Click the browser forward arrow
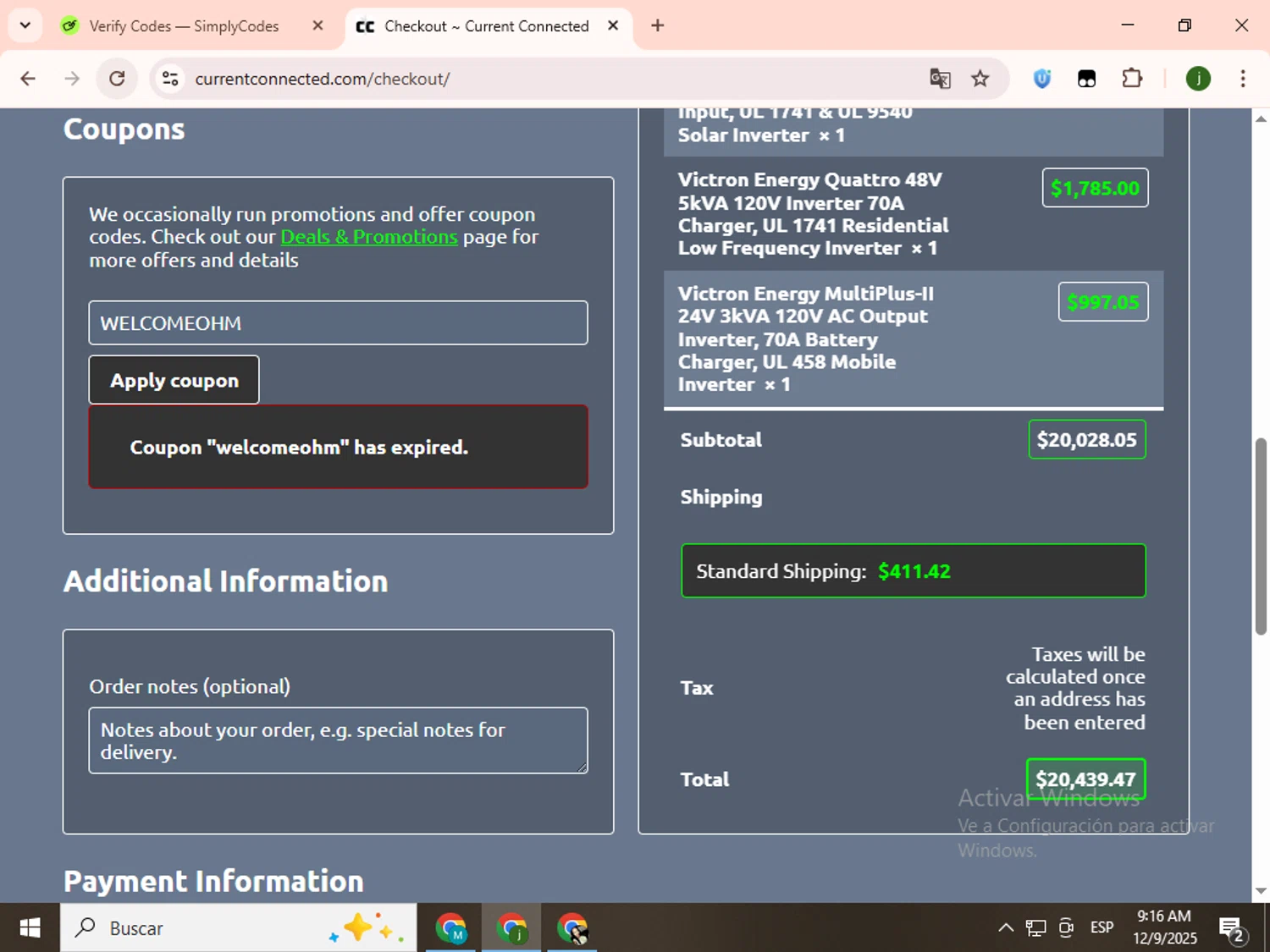The image size is (1270, 952). [72, 79]
